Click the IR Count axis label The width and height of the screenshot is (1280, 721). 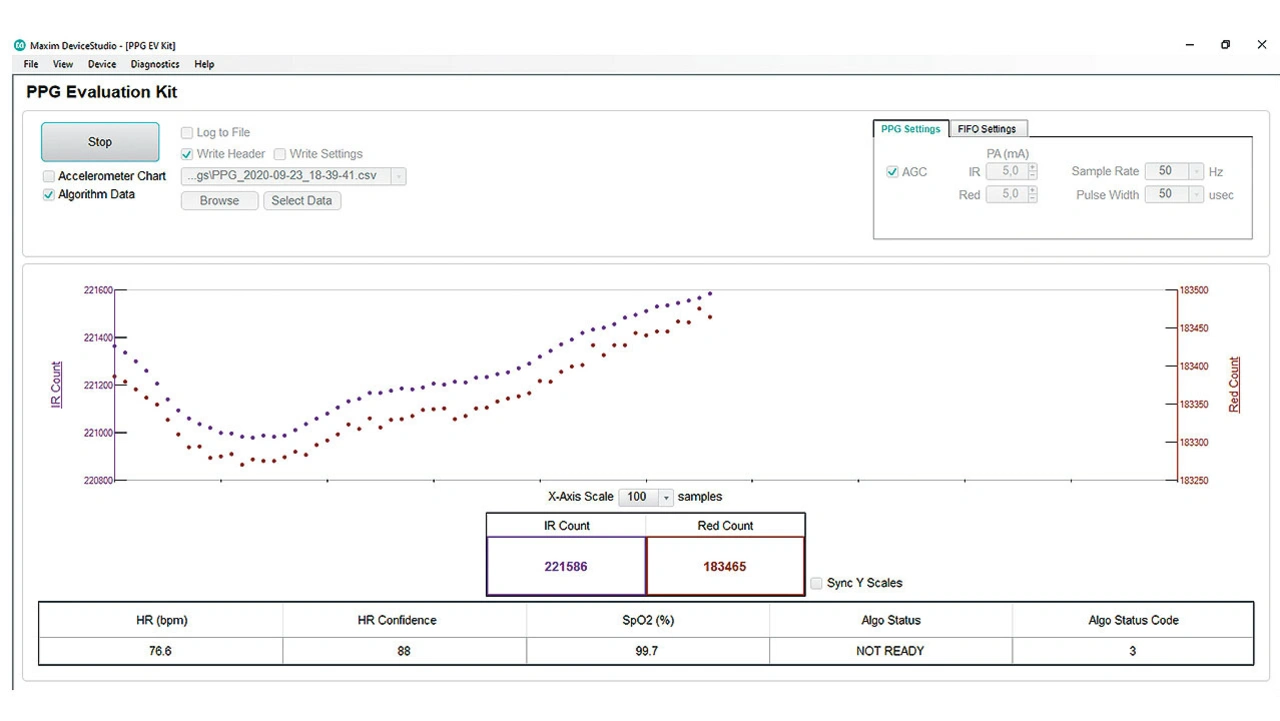pyautogui.click(x=56, y=385)
